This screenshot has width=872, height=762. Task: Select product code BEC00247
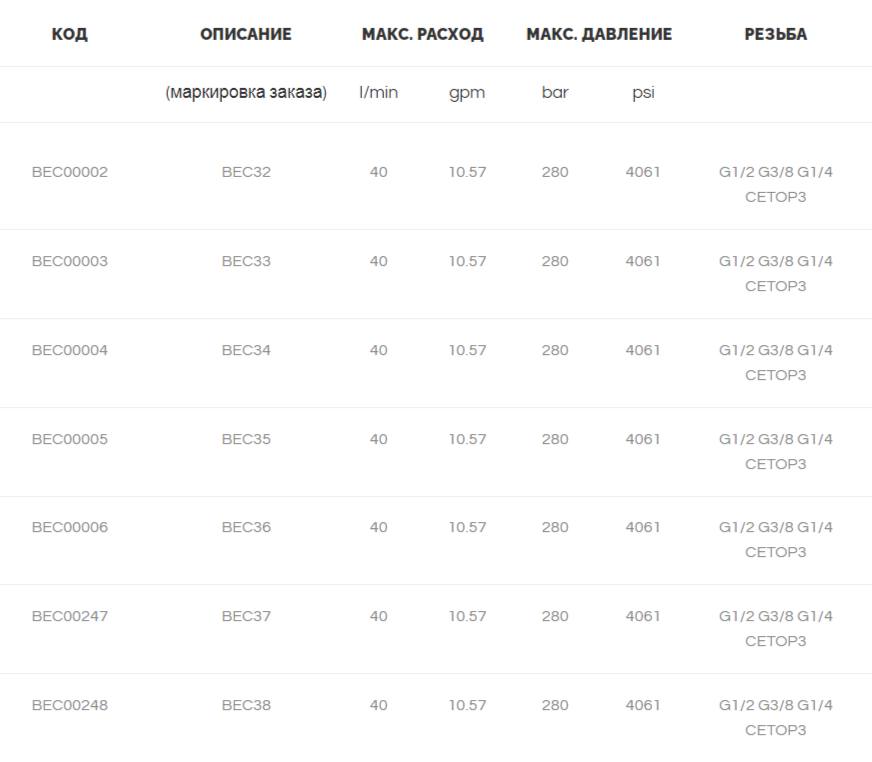[70, 616]
